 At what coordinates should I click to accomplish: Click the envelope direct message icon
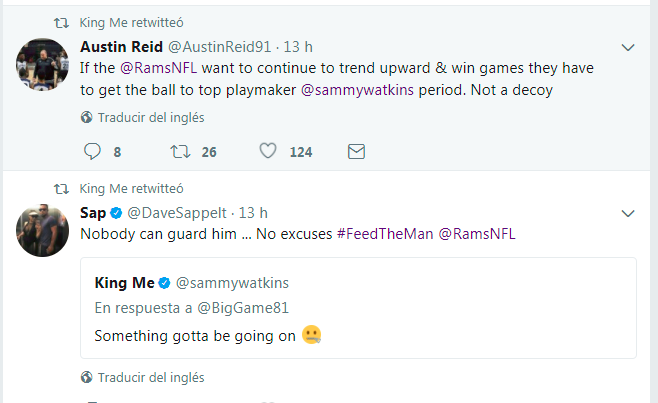355,152
